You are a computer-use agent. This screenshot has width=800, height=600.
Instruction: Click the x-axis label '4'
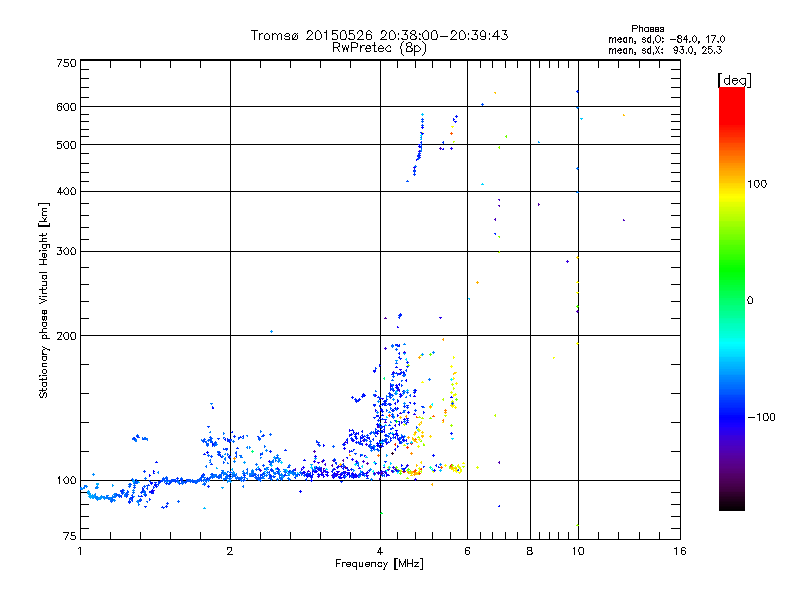point(380,551)
